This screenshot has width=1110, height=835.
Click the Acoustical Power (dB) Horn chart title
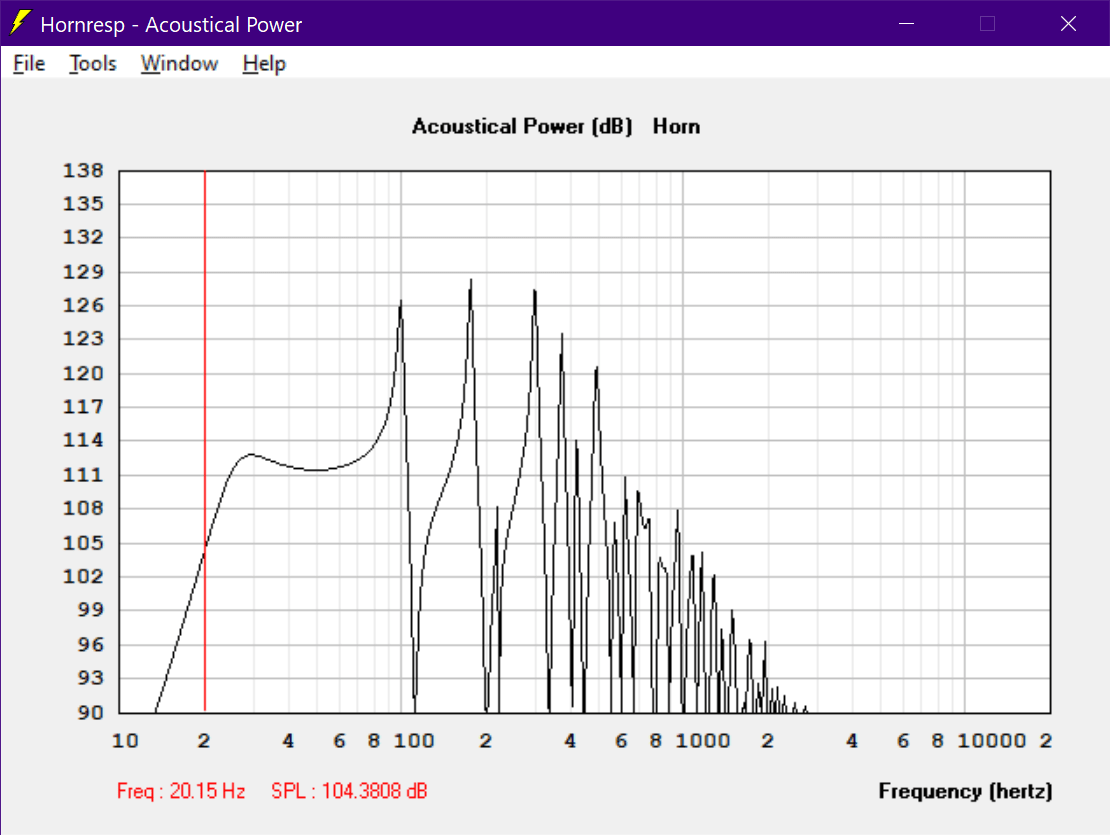click(x=556, y=127)
